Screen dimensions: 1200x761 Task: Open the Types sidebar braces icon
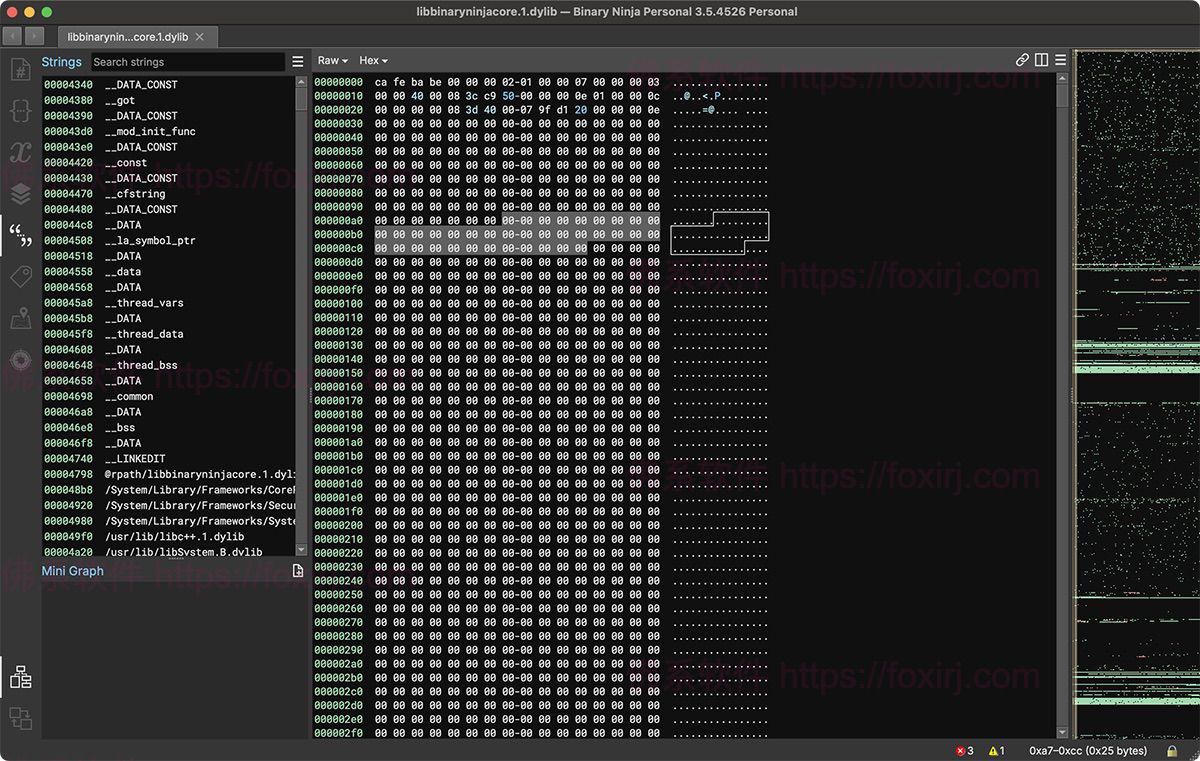tap(20, 111)
